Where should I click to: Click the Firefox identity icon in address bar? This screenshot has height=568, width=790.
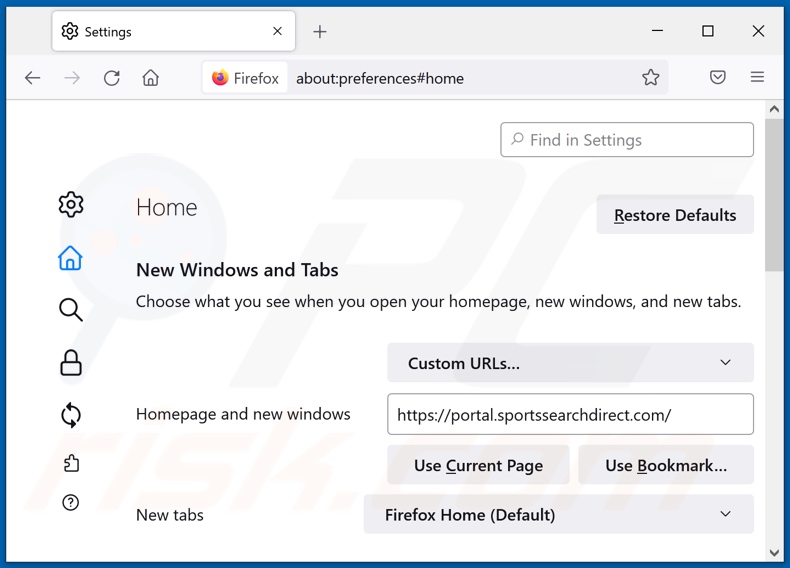tap(245, 78)
